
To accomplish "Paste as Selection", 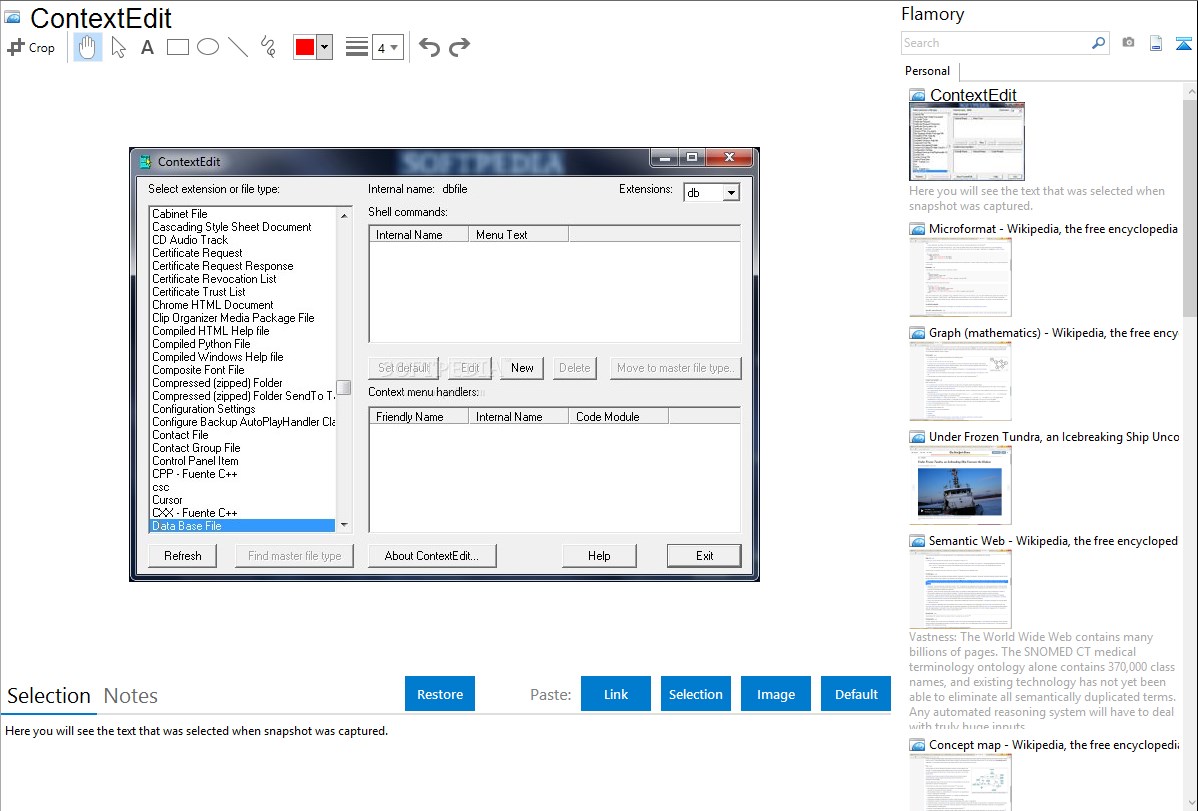I will pos(695,694).
